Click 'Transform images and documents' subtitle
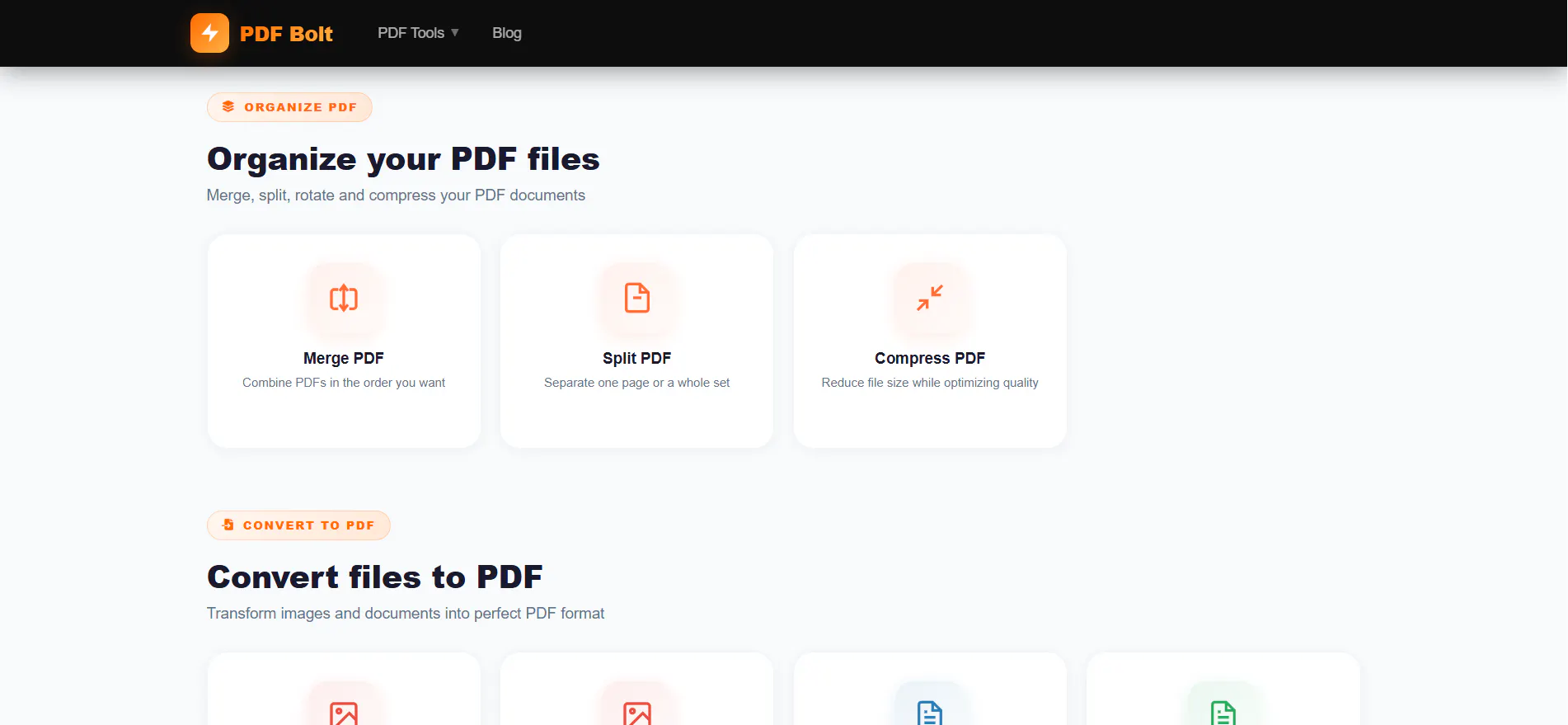This screenshot has width=1568, height=725. [406, 614]
